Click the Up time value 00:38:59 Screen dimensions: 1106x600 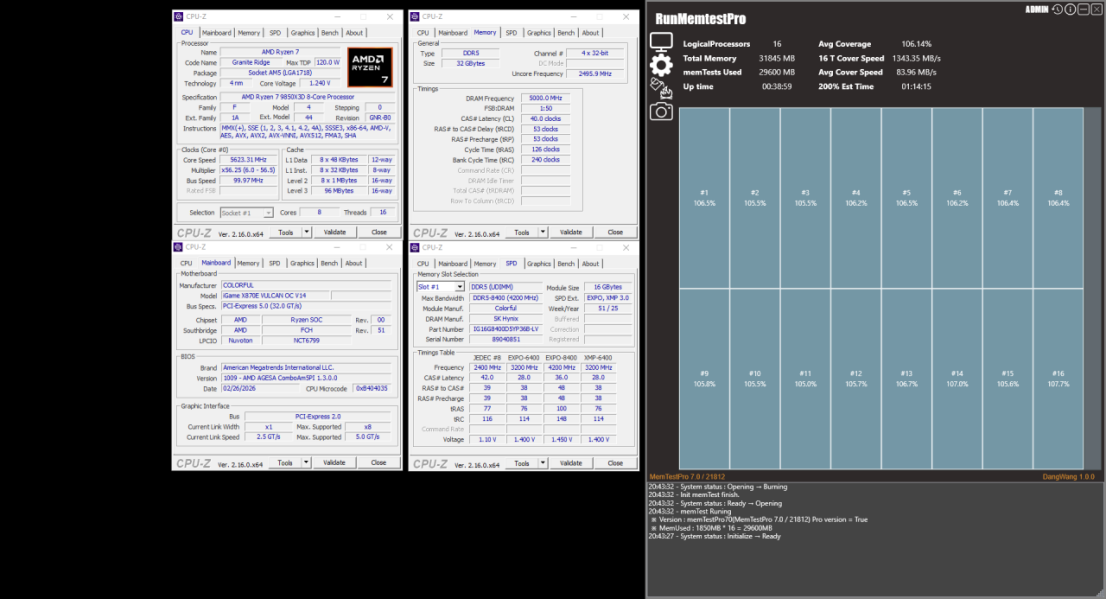click(x=777, y=87)
